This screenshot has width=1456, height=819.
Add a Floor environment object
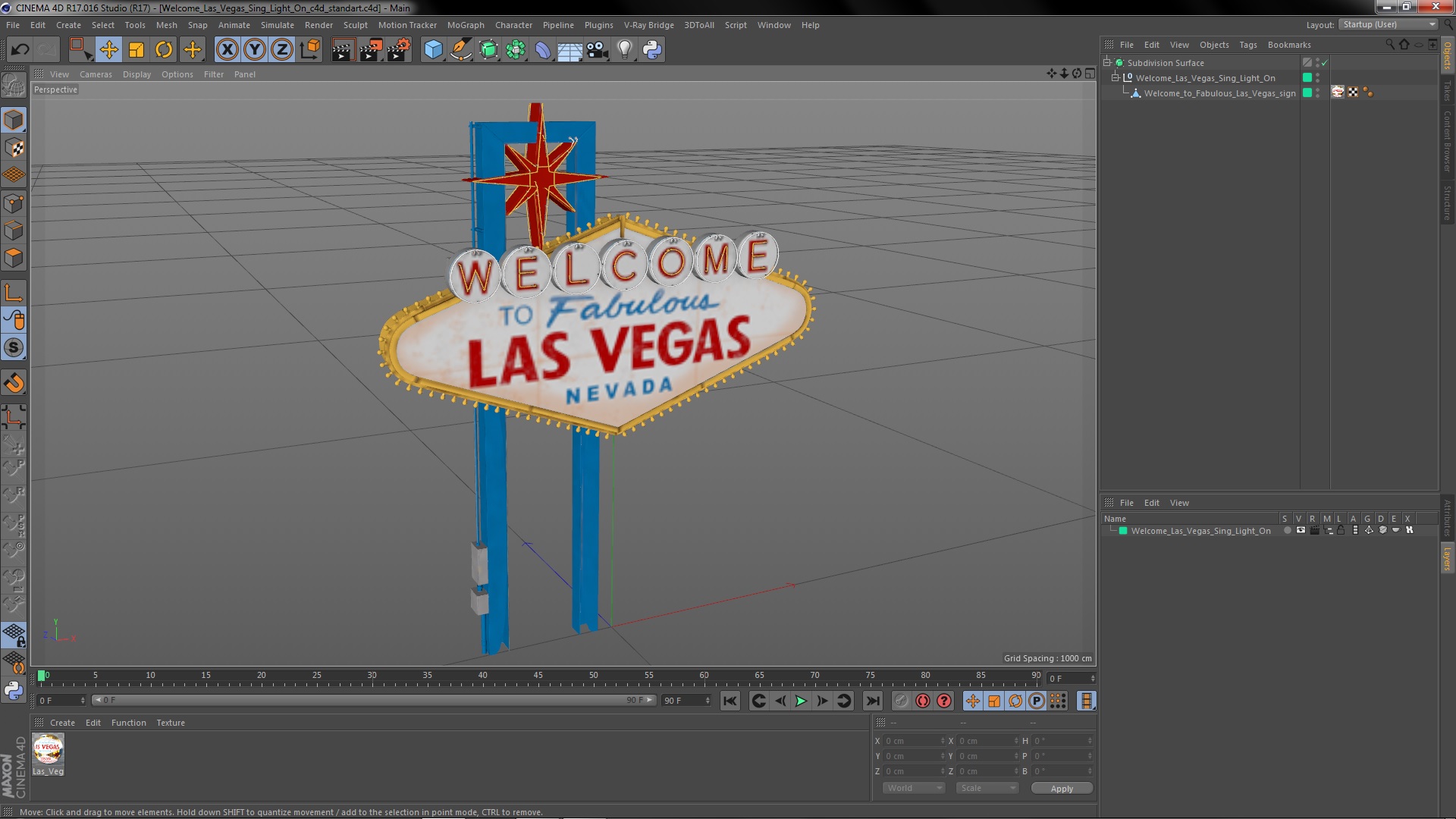coord(570,50)
